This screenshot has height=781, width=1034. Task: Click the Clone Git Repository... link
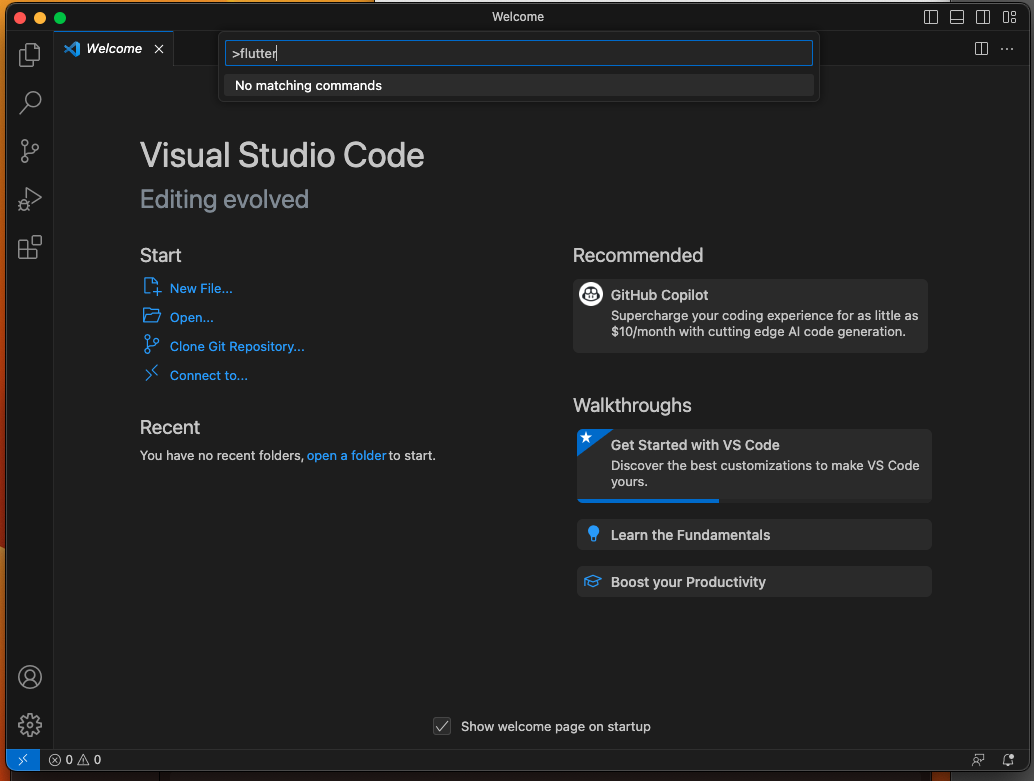tap(237, 346)
